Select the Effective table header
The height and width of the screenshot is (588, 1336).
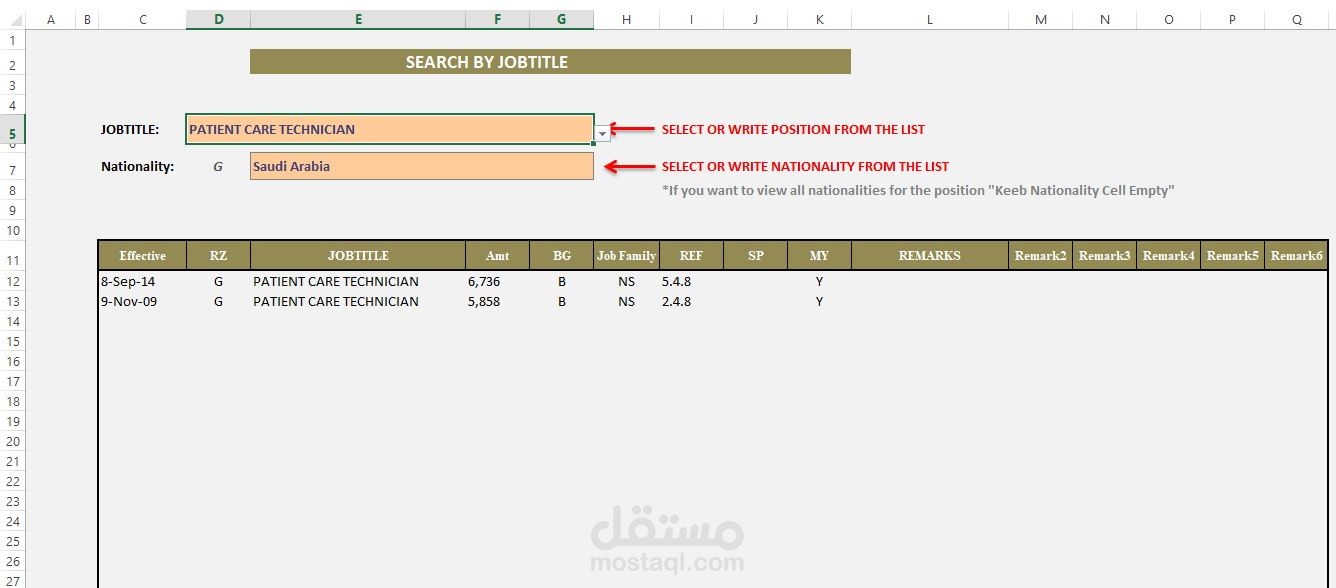[x=142, y=256]
